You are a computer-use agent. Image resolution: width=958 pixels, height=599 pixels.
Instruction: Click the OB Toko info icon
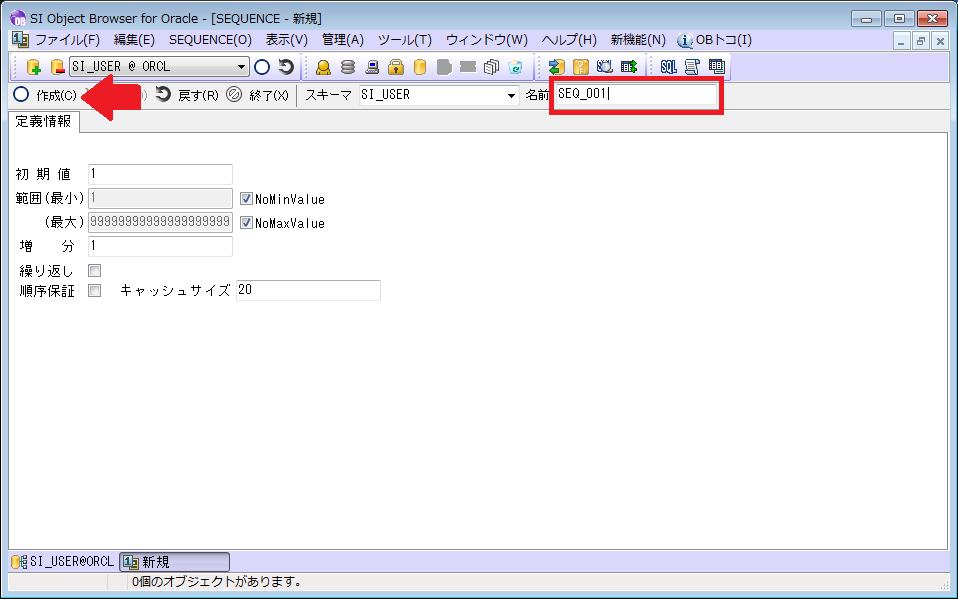click(685, 40)
